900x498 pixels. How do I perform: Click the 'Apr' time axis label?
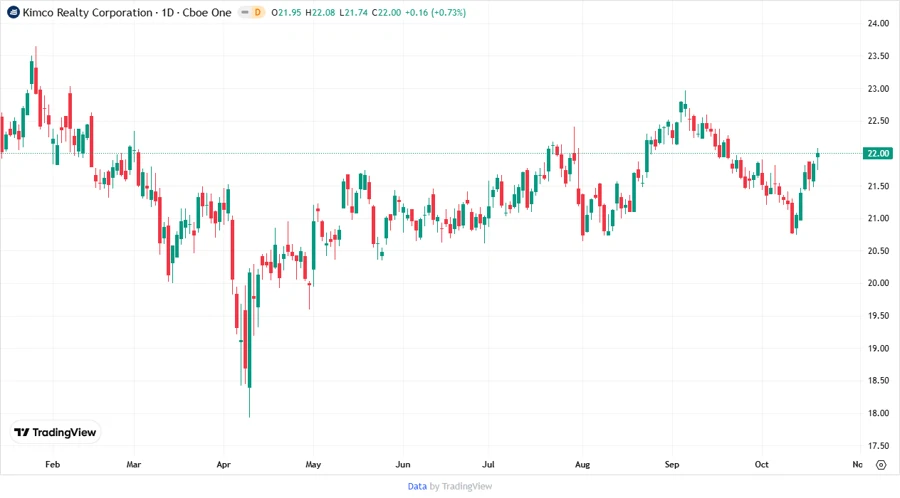[x=223, y=464]
